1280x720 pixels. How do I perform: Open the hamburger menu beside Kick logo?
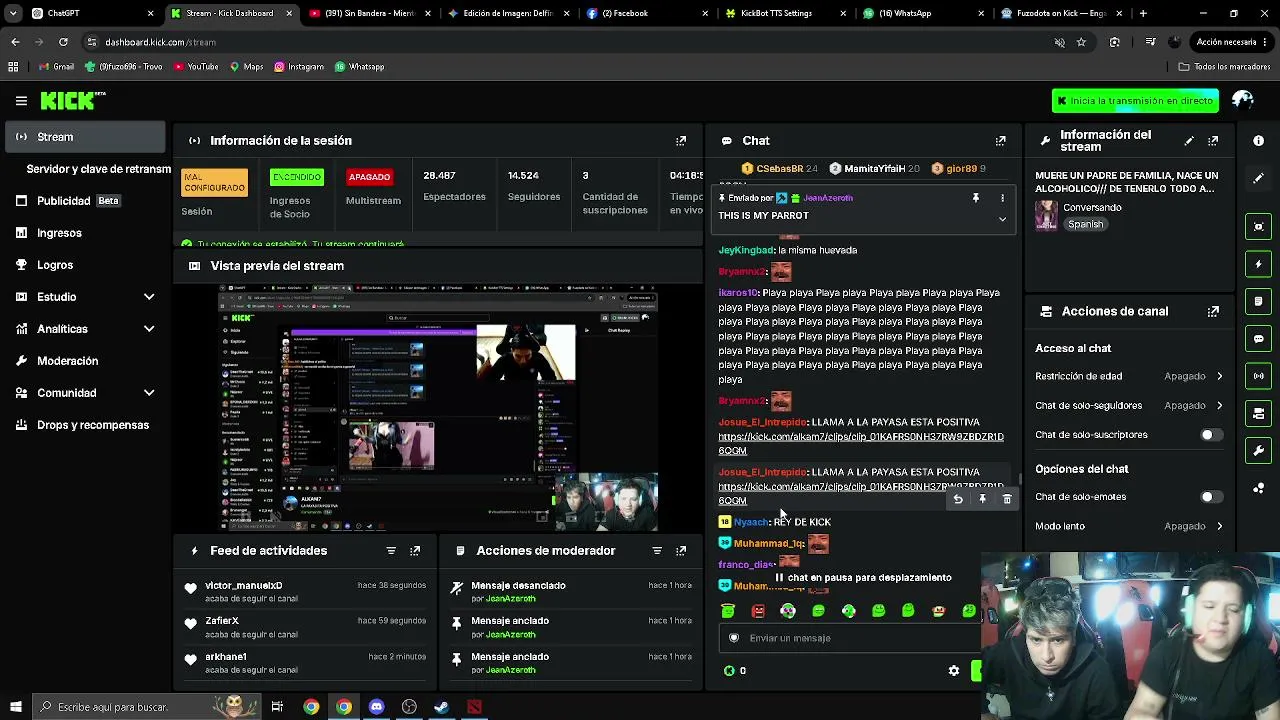tap(21, 100)
